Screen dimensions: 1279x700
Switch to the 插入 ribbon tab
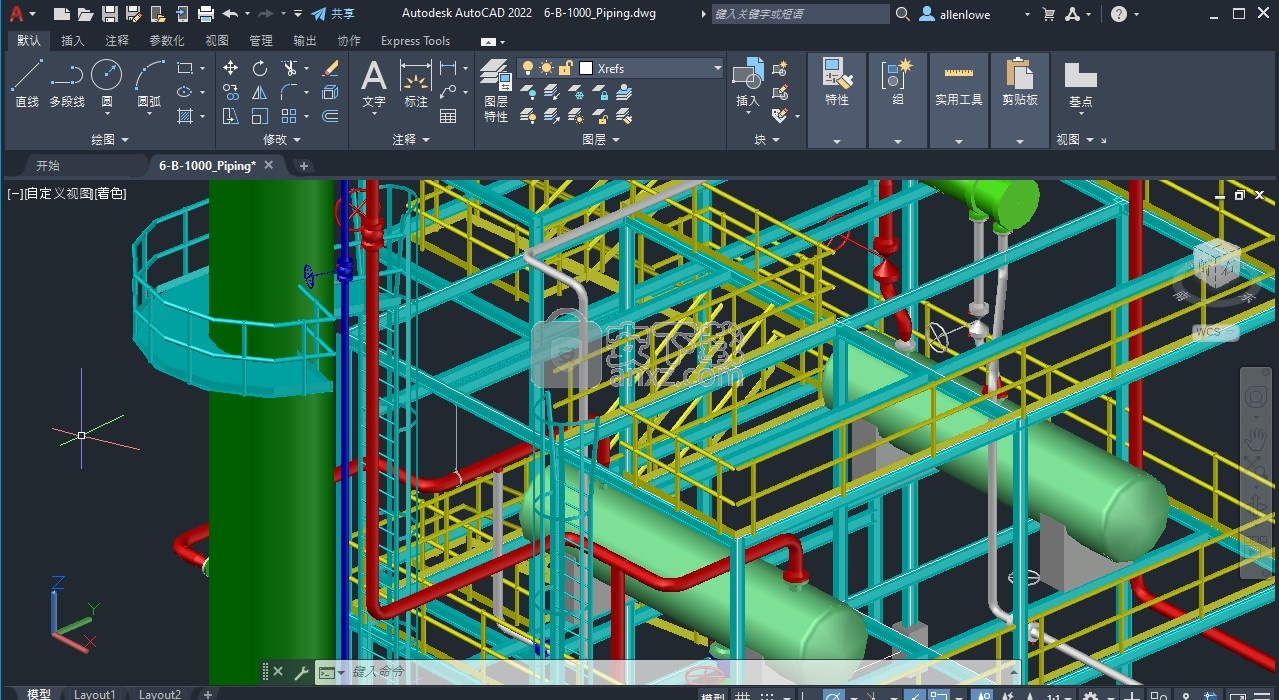tap(73, 41)
